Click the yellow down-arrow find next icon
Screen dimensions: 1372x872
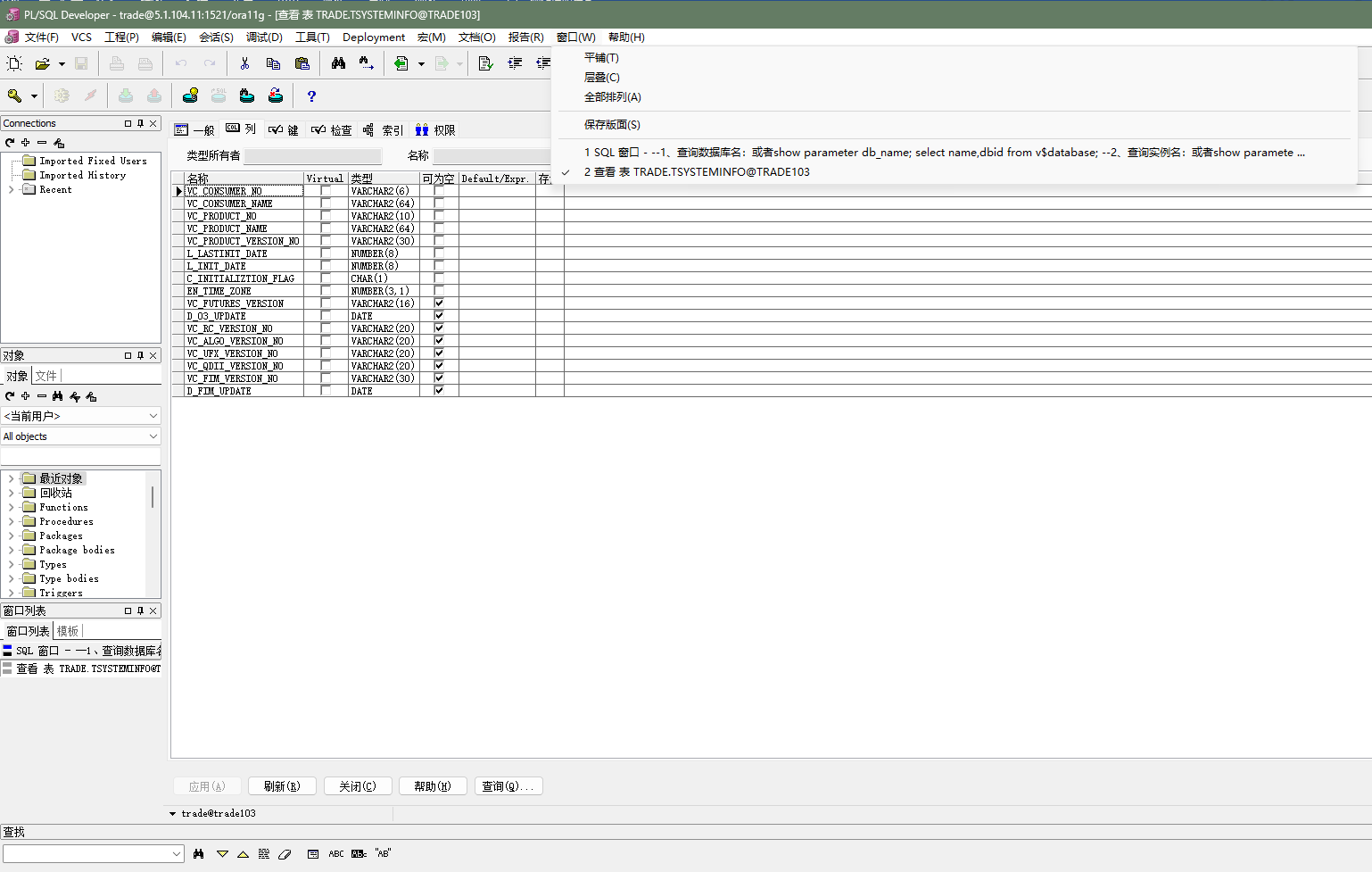point(222,854)
